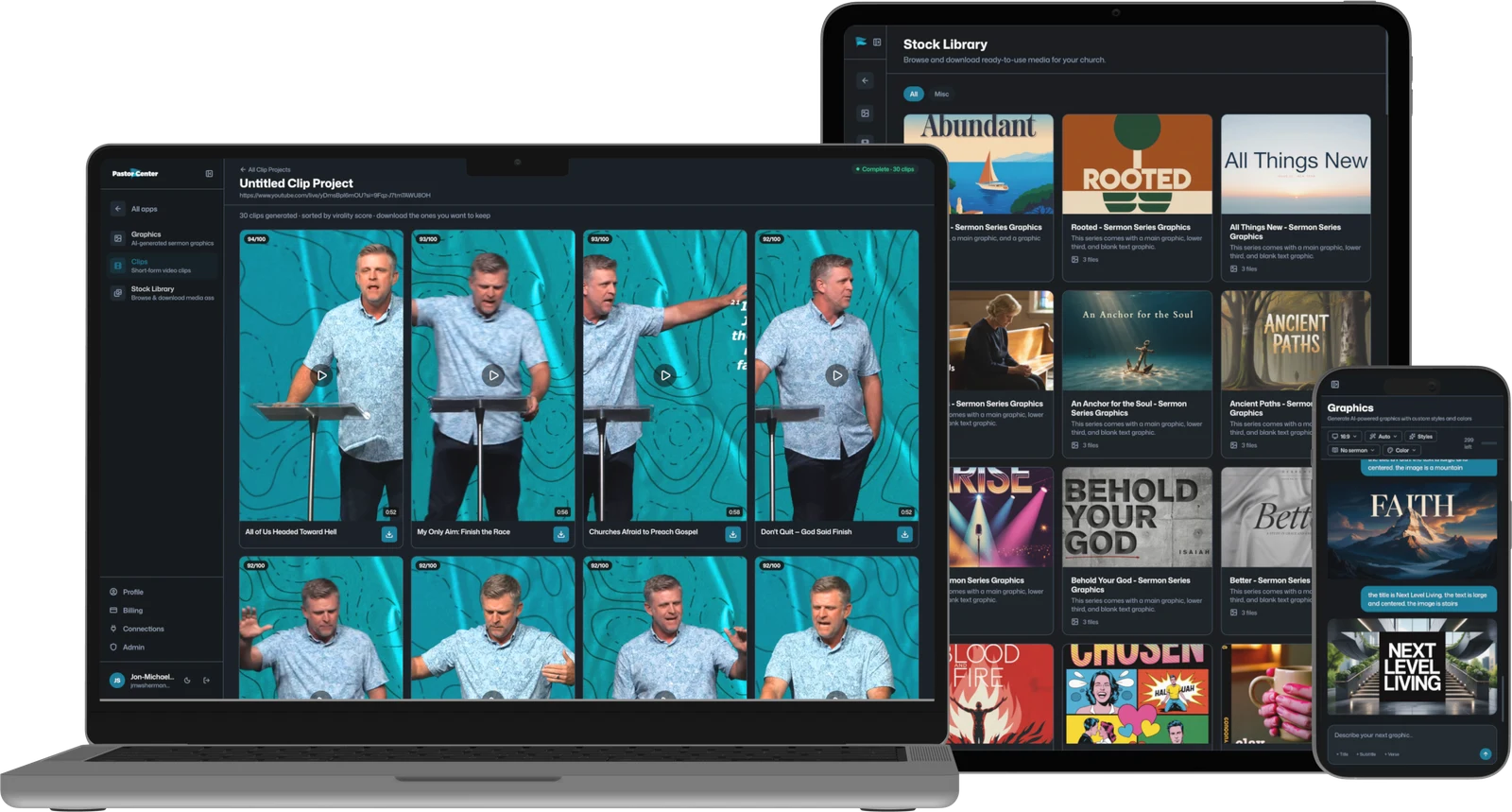Download the Don't Quit – God Said Finish clip
1512x812 pixels.
point(904,534)
